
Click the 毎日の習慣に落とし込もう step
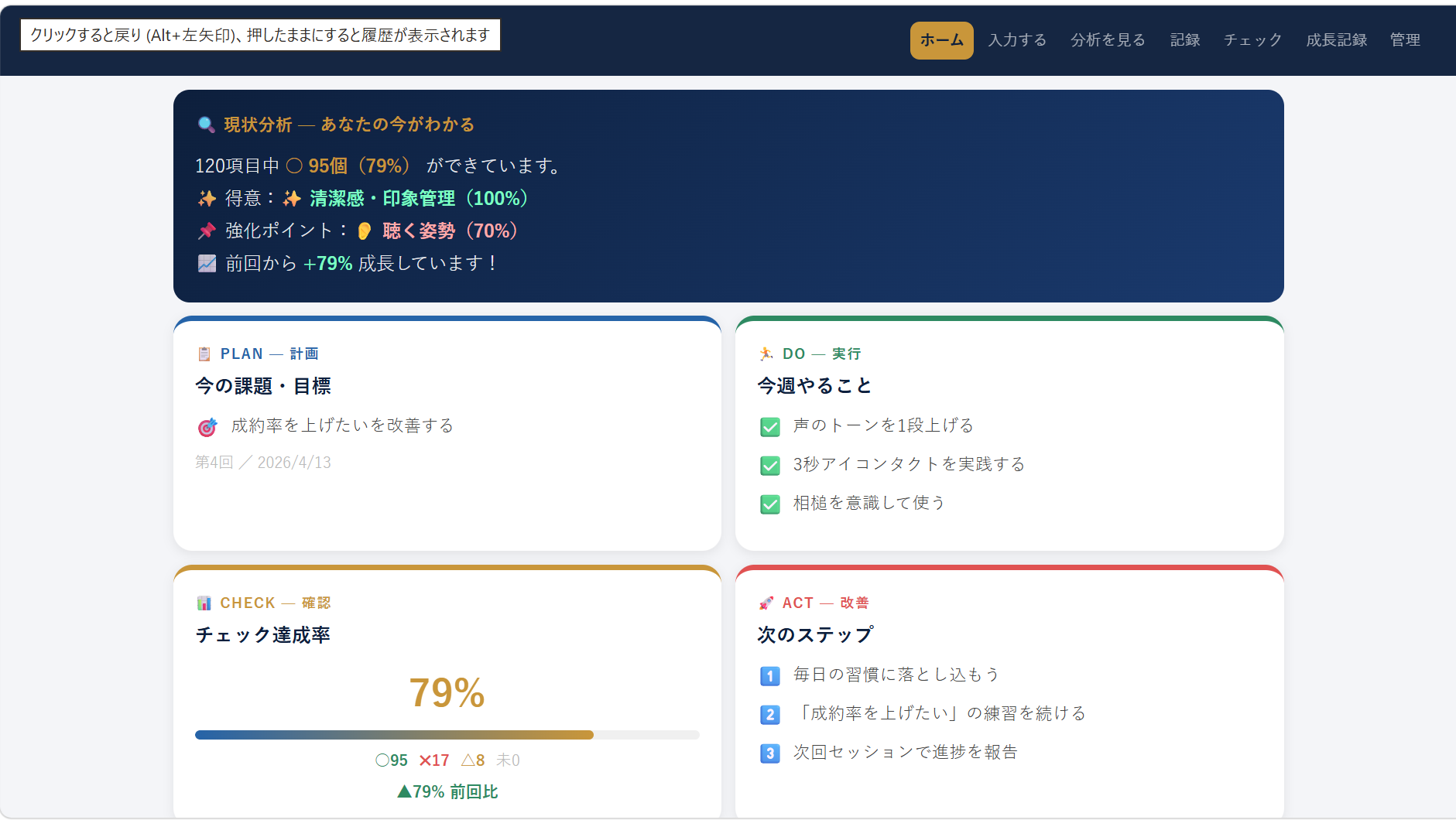[896, 675]
